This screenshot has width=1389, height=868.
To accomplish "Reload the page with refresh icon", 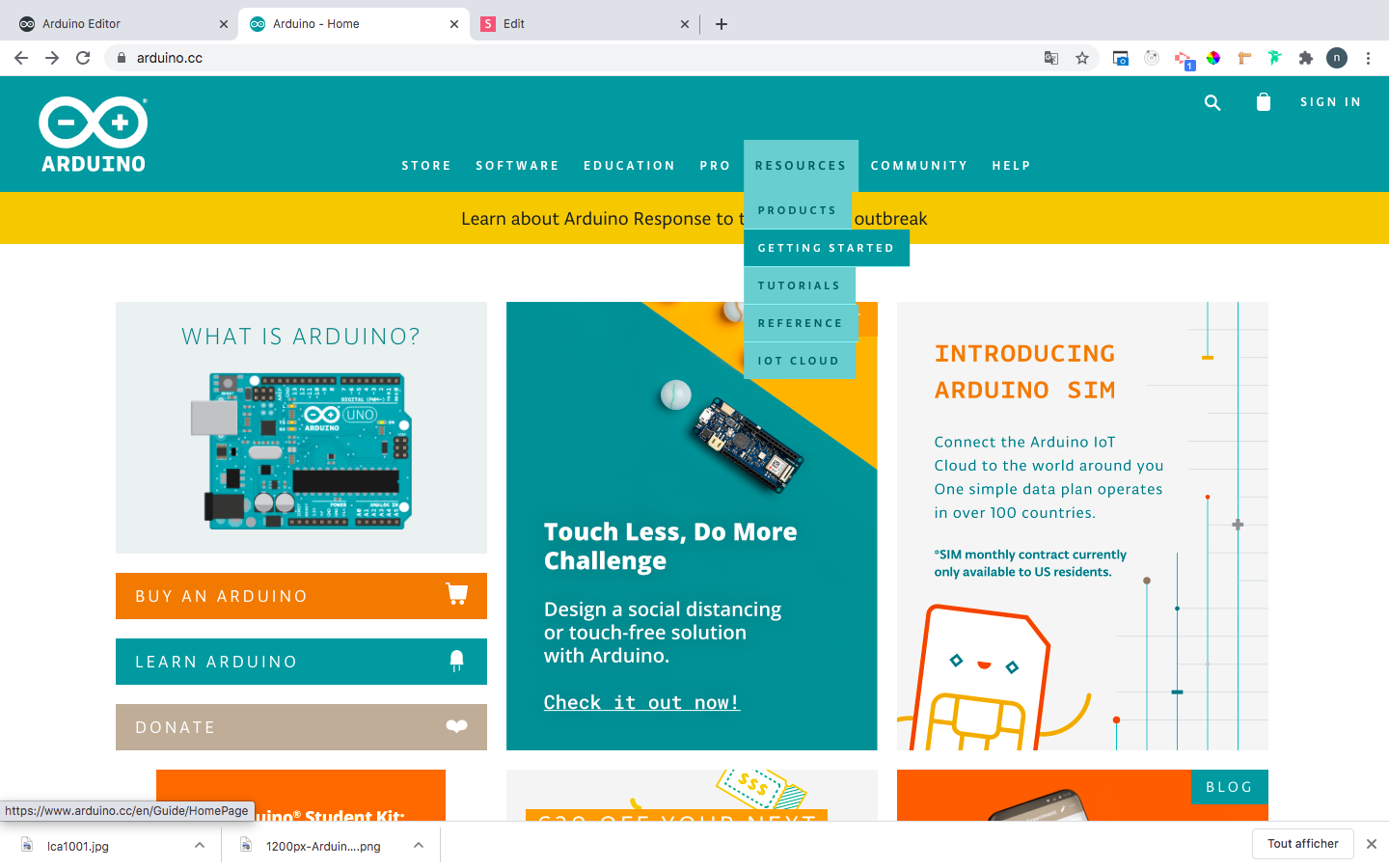I will (x=83, y=58).
